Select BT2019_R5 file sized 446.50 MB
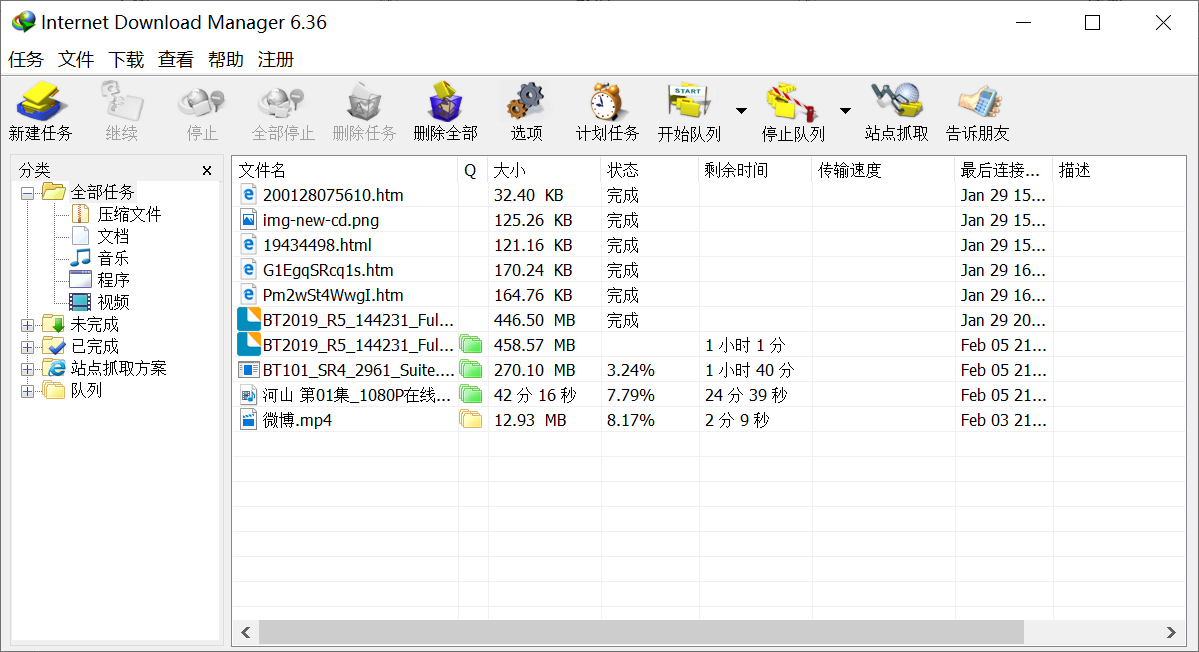The image size is (1199, 652). click(x=709, y=320)
